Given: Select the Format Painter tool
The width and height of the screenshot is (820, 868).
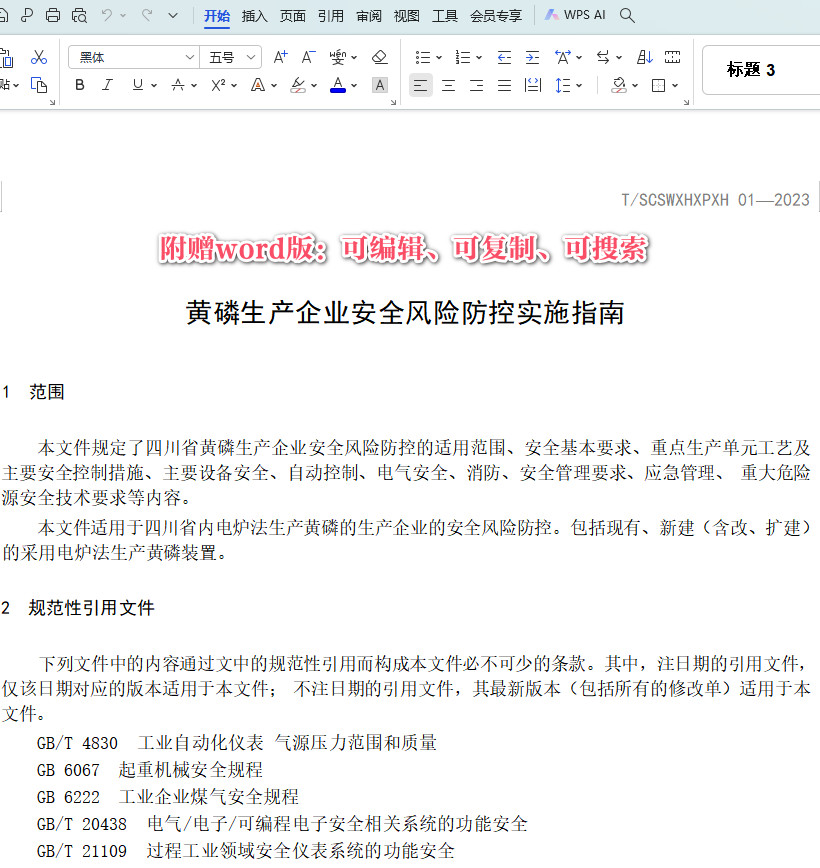Looking at the screenshot, I should pyautogui.click(x=10, y=57).
